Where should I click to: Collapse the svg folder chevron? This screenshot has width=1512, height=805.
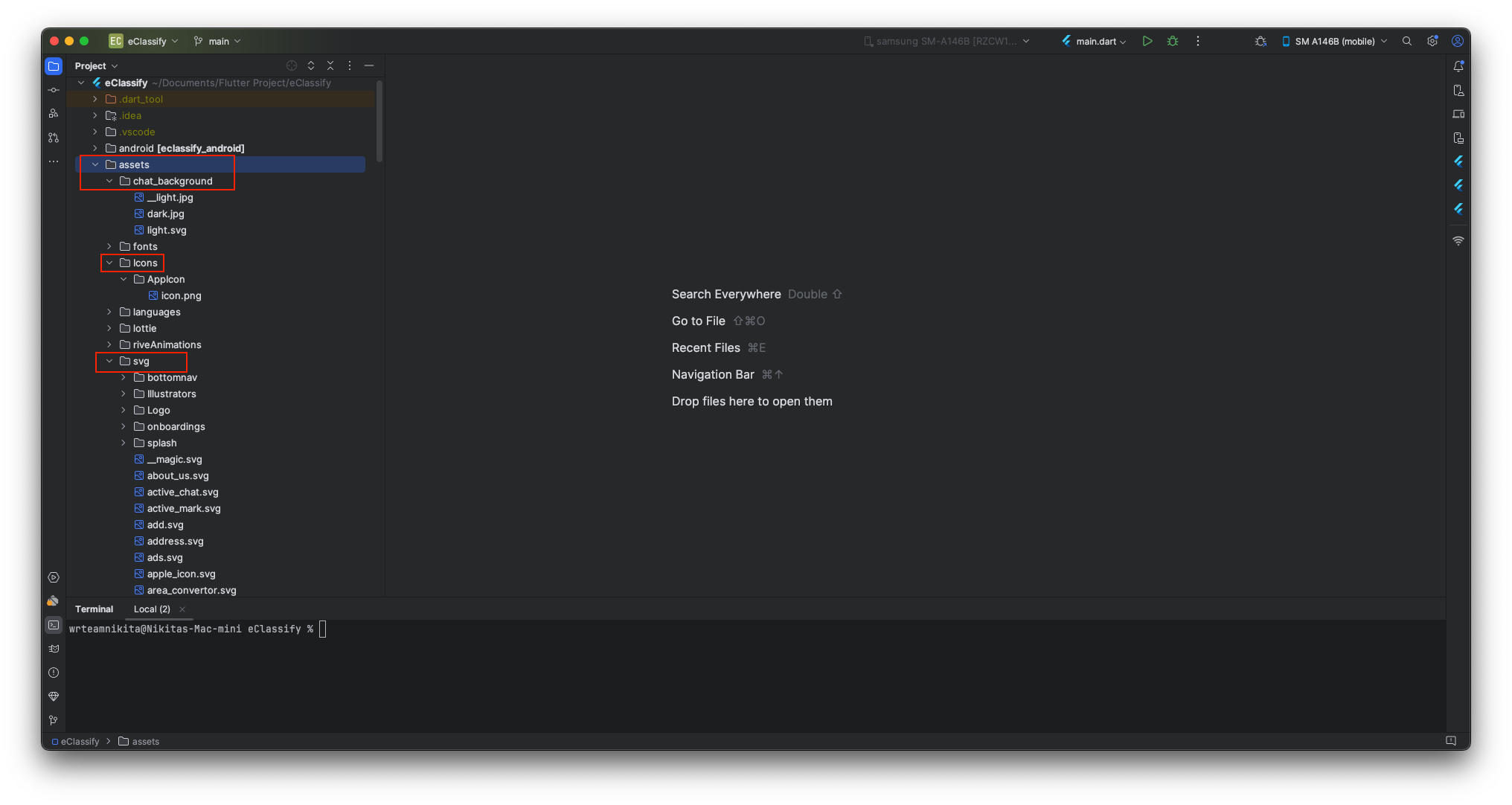109,361
